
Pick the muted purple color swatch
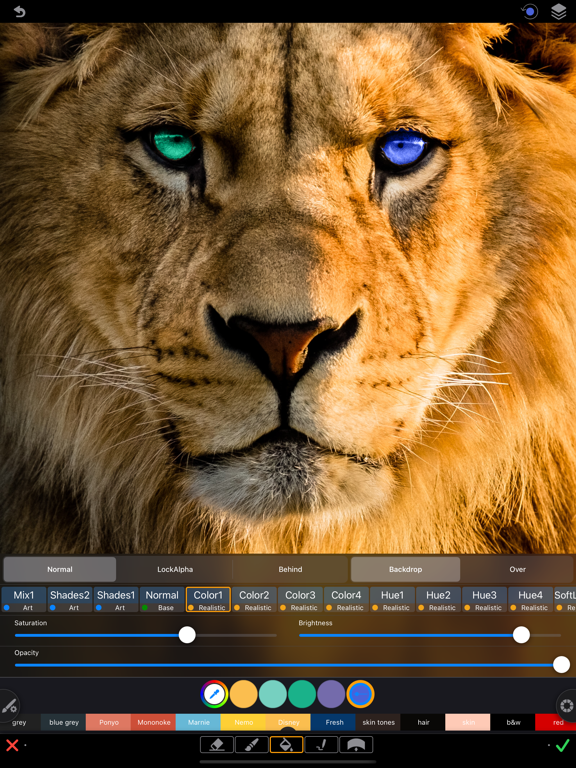click(331, 694)
